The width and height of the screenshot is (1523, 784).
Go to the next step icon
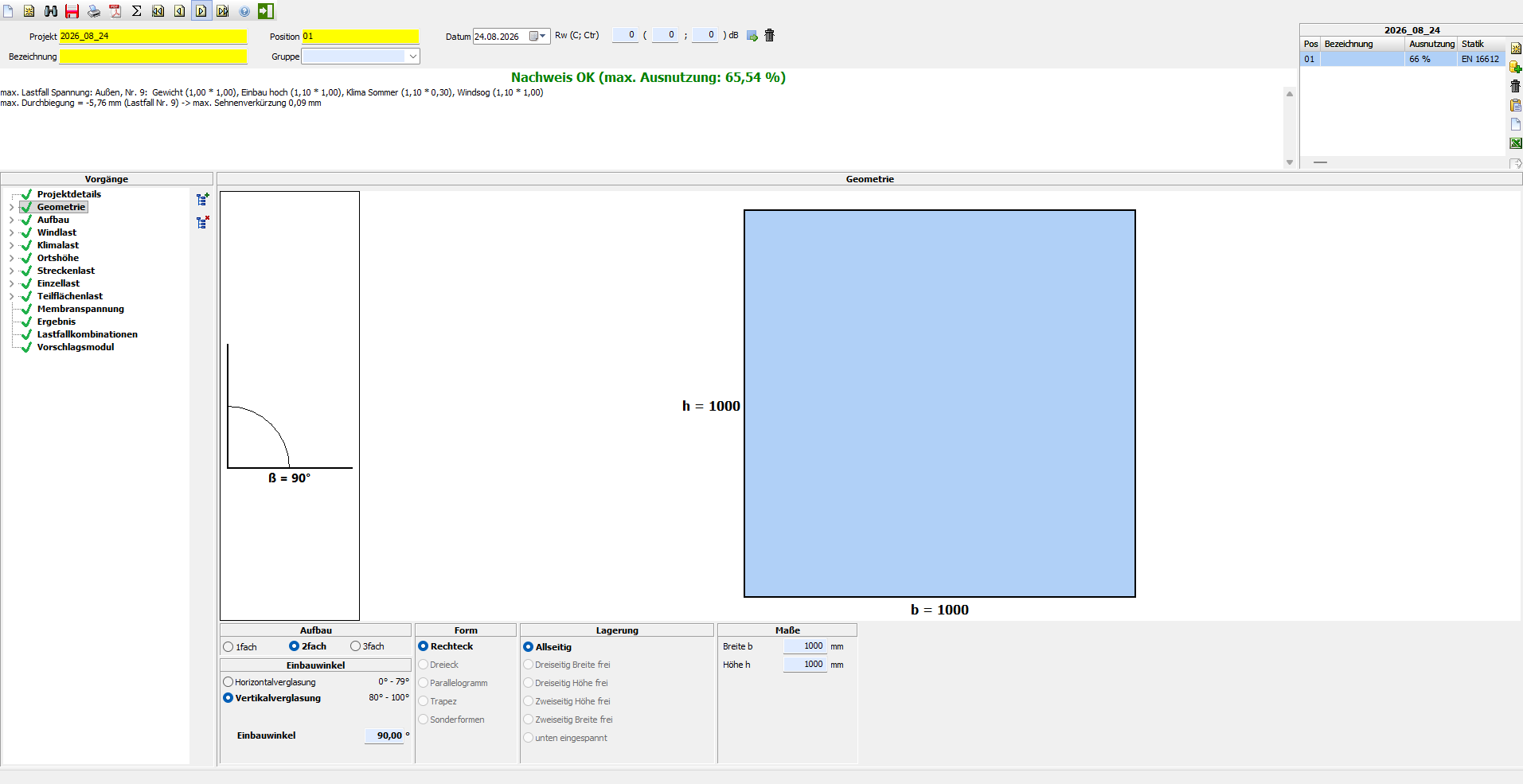tap(201, 11)
